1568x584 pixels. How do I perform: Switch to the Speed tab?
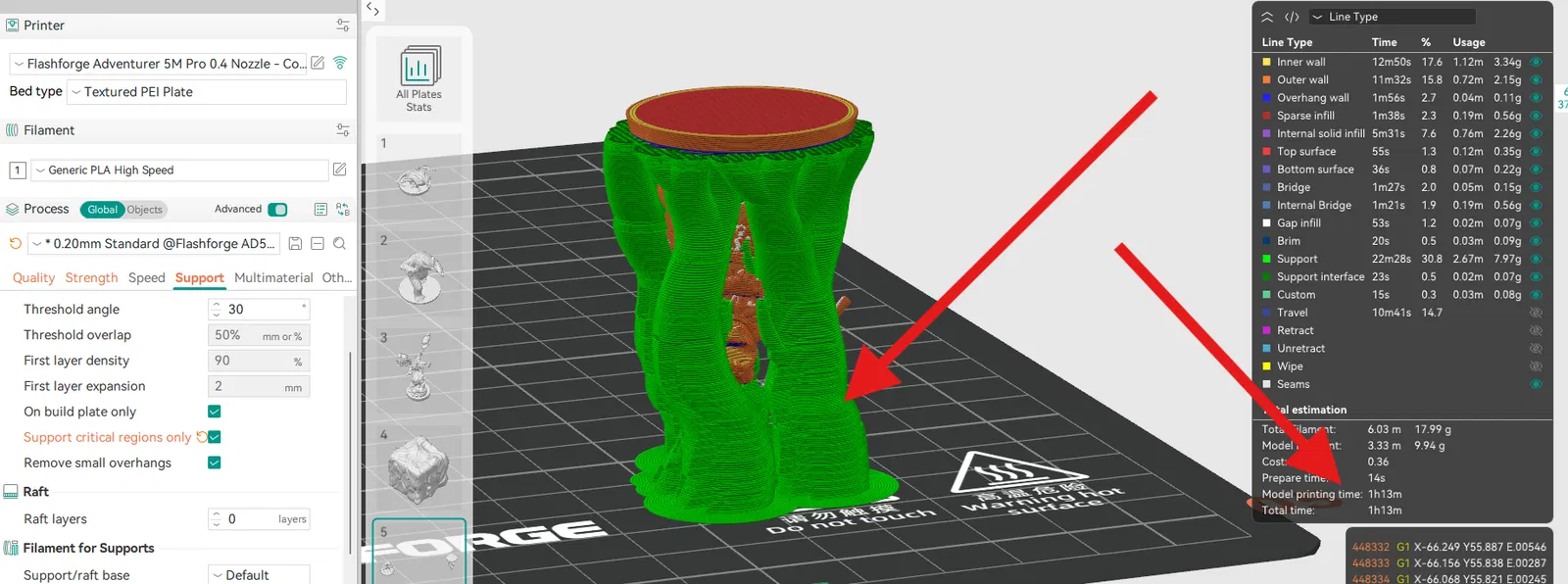click(147, 278)
